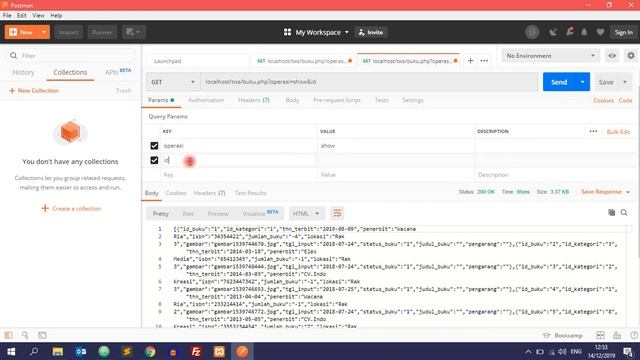
Task: Click Invite button
Action: (371, 32)
